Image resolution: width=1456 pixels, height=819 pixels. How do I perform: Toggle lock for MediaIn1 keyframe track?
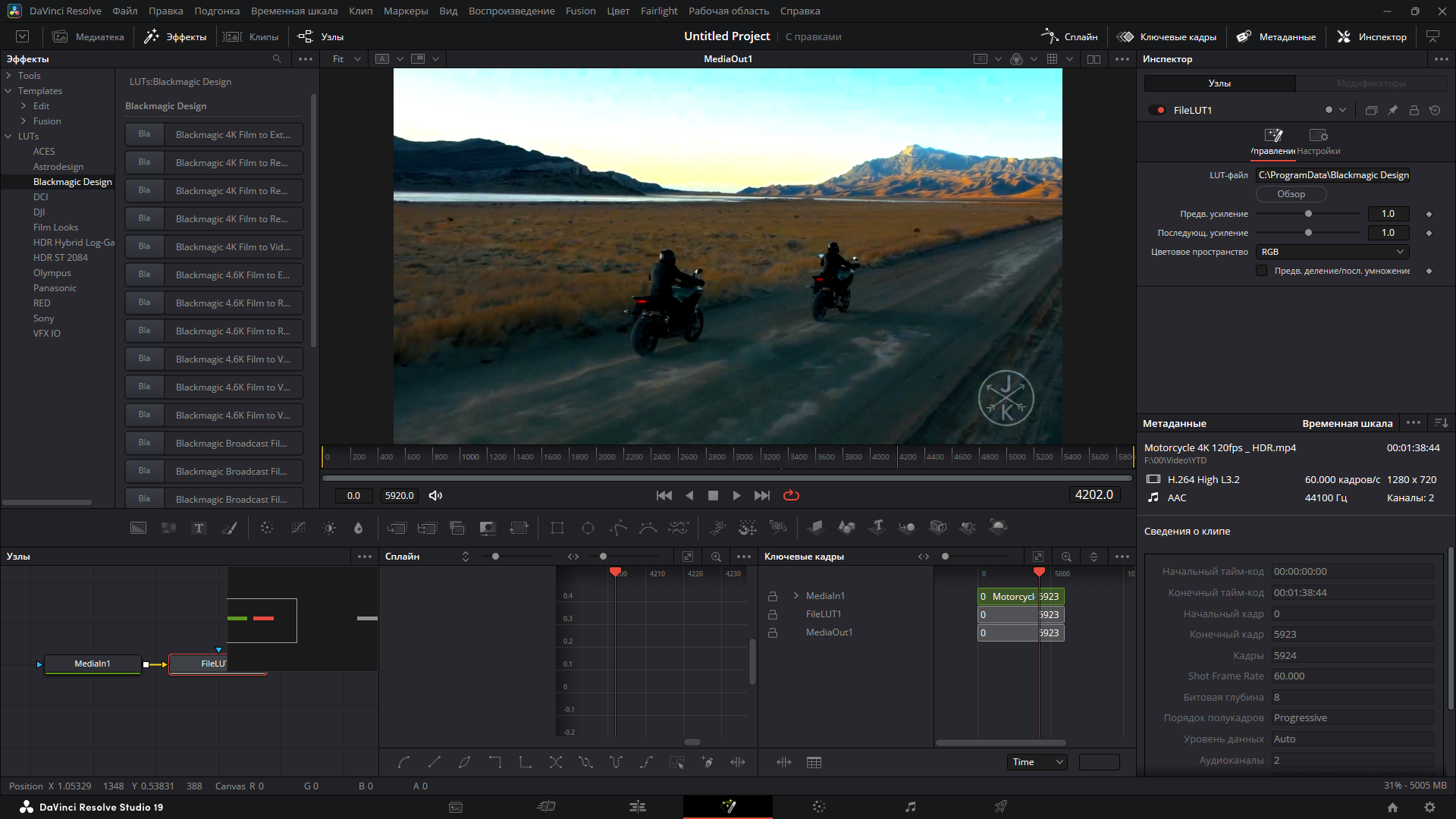coord(773,596)
